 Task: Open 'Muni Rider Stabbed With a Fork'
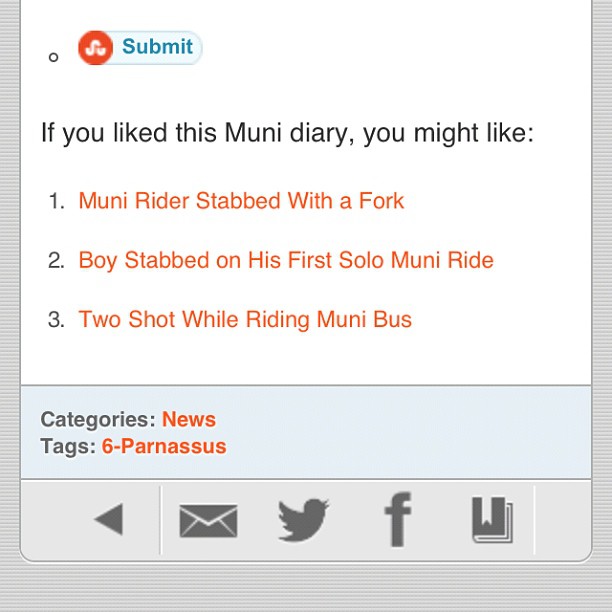(241, 201)
